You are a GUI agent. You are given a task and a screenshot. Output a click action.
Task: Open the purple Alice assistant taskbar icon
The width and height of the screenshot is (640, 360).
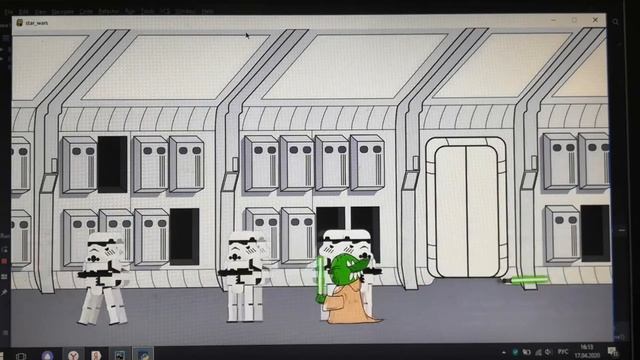(47, 355)
